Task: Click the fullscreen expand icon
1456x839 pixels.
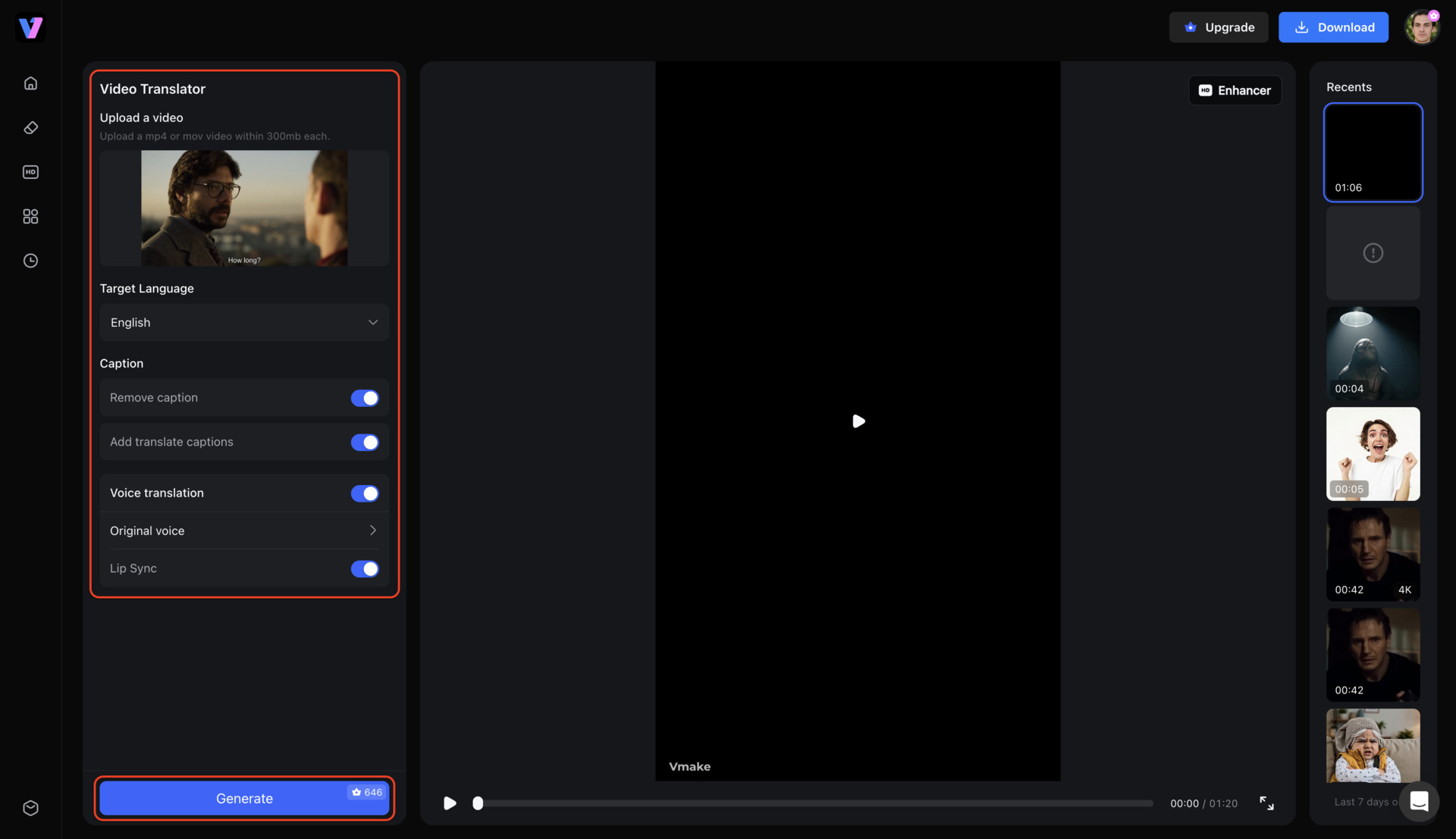Action: click(1266, 803)
